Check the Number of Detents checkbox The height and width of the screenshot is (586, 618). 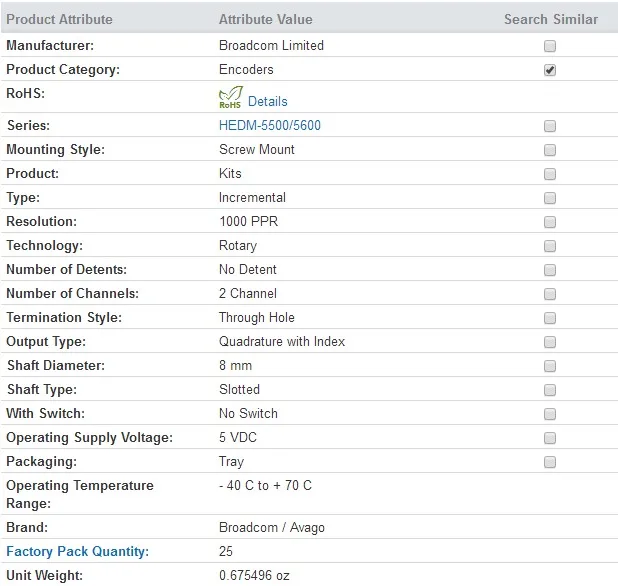550,270
